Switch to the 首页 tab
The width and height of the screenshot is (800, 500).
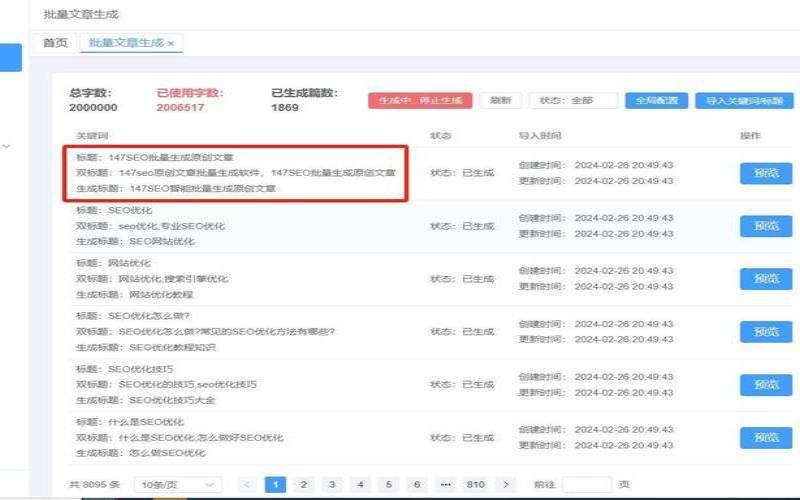(55, 43)
